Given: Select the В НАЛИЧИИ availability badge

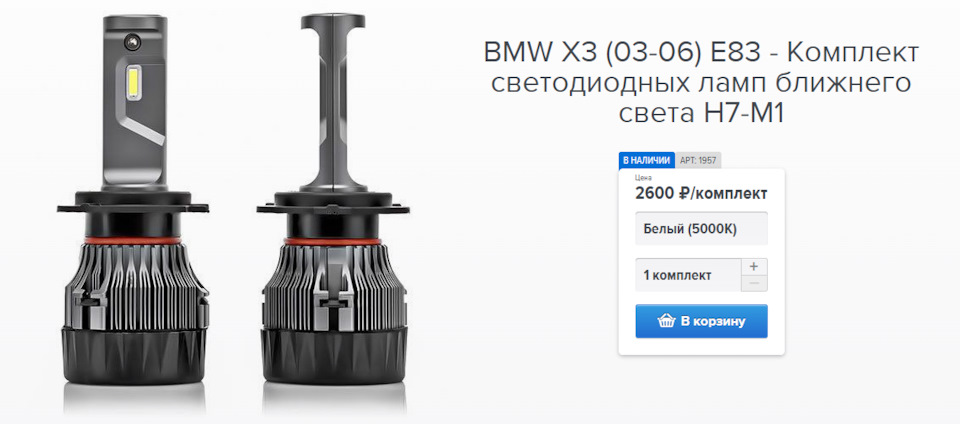Looking at the screenshot, I should click(647, 160).
